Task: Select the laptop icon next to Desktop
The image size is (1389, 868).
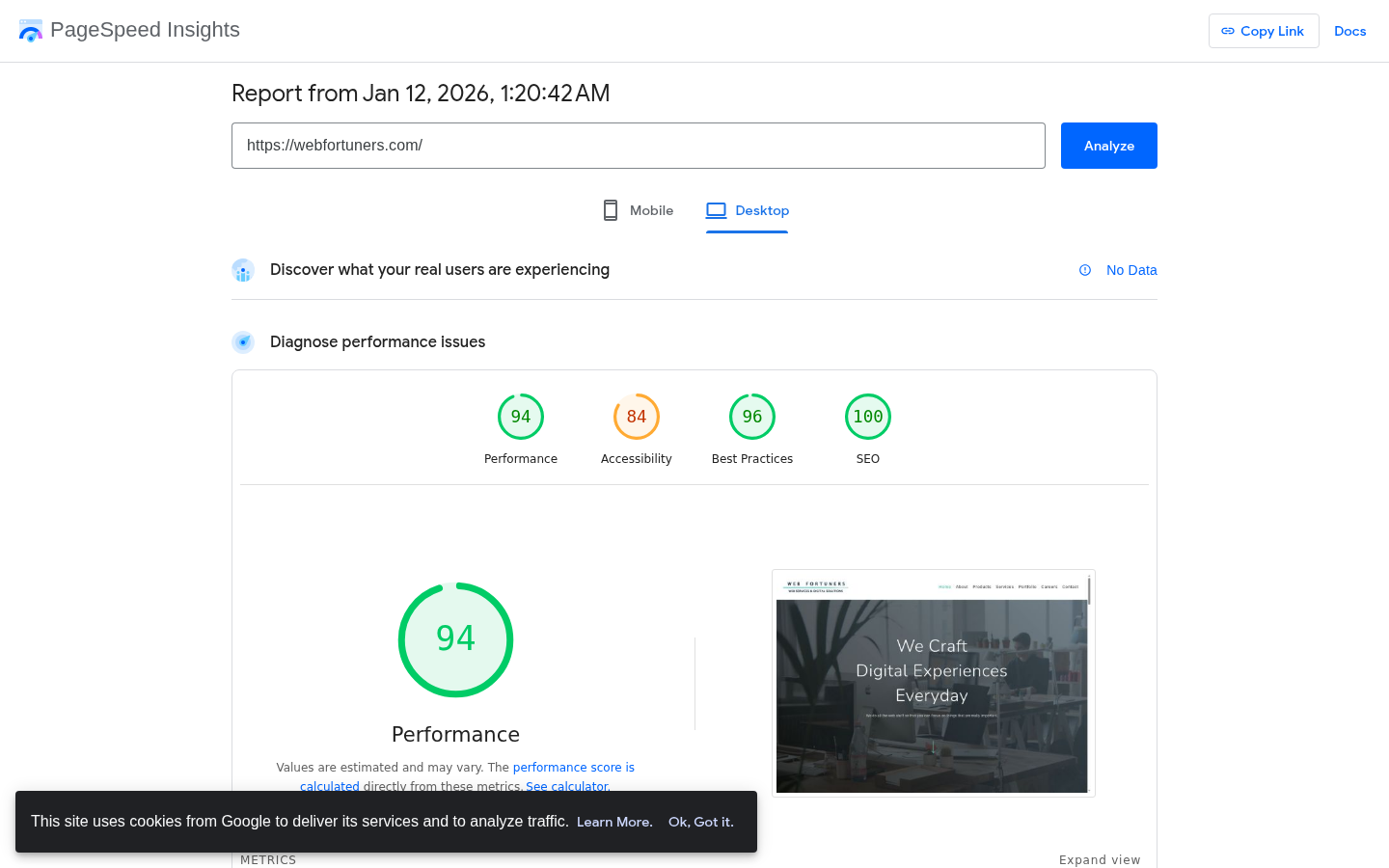Action: coord(716,209)
